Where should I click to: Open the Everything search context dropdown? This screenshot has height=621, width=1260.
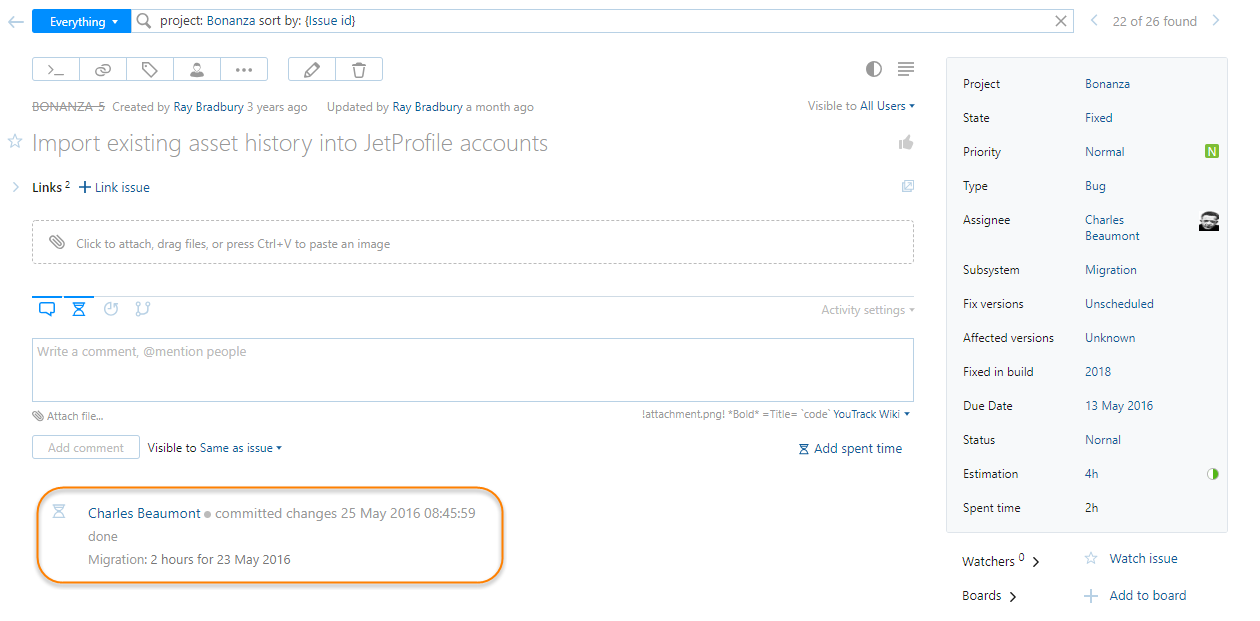click(80, 20)
